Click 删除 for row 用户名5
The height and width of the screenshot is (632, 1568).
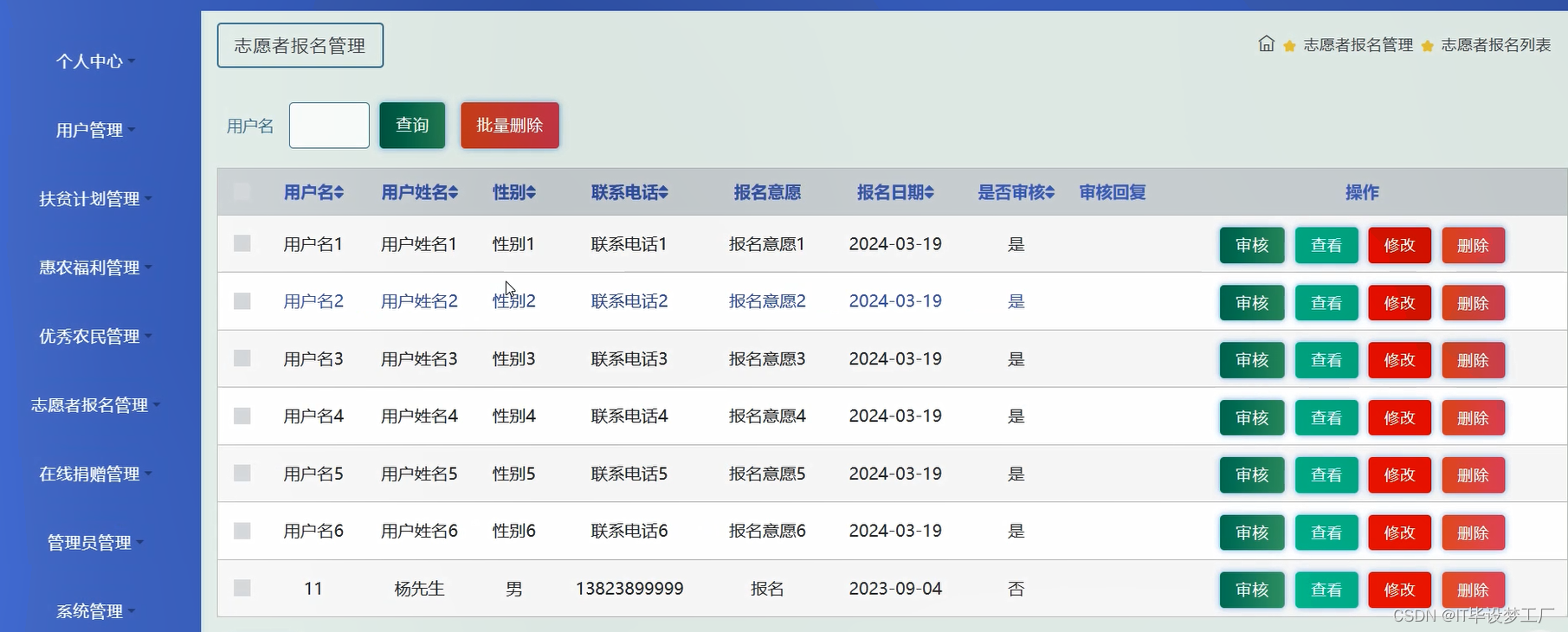[x=1474, y=474]
